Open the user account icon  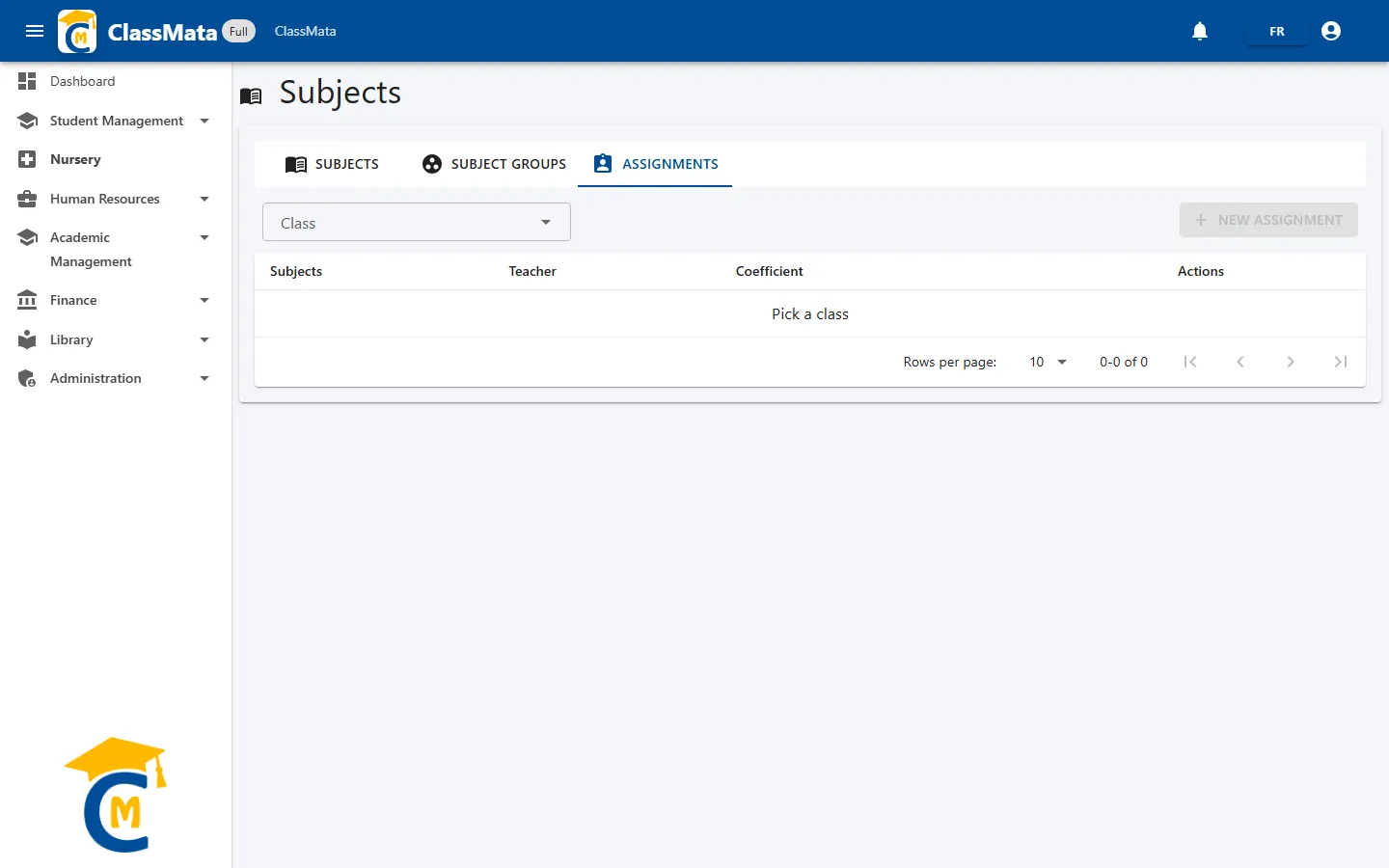[1331, 31]
